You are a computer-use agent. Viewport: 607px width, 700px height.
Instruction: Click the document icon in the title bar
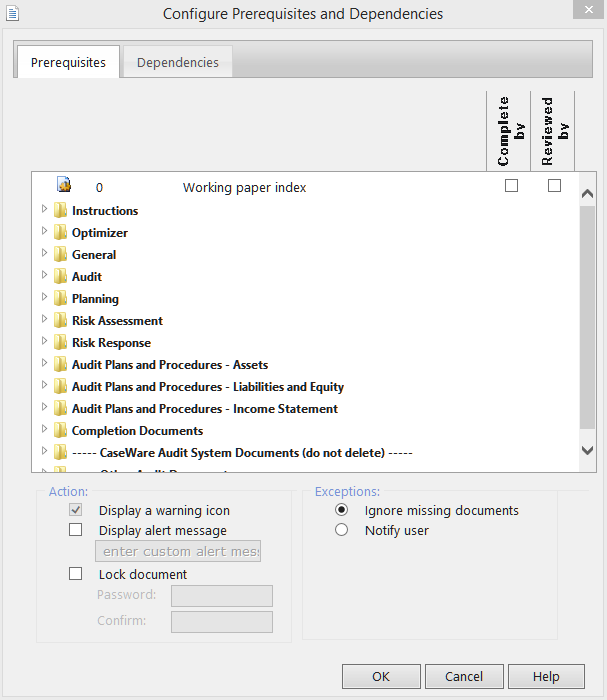(x=12, y=13)
